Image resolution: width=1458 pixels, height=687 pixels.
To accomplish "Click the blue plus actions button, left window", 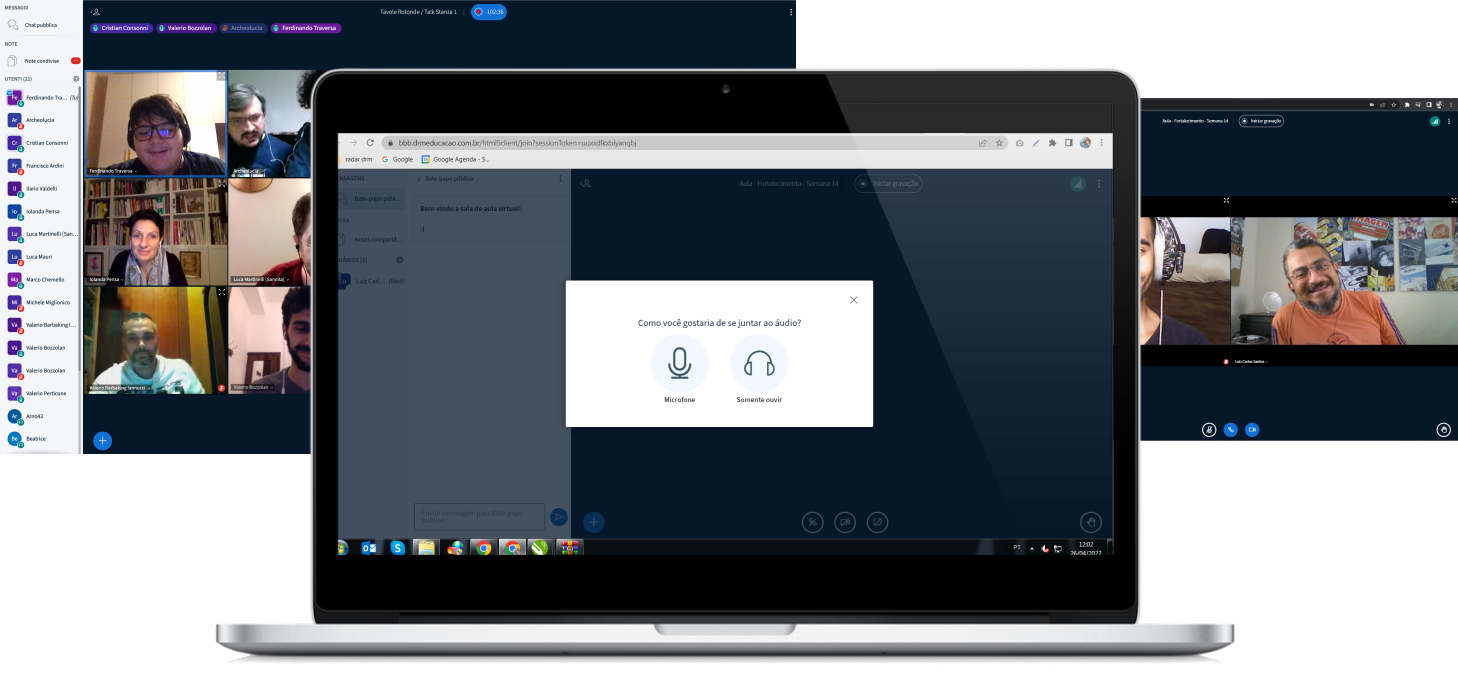I will (x=102, y=440).
